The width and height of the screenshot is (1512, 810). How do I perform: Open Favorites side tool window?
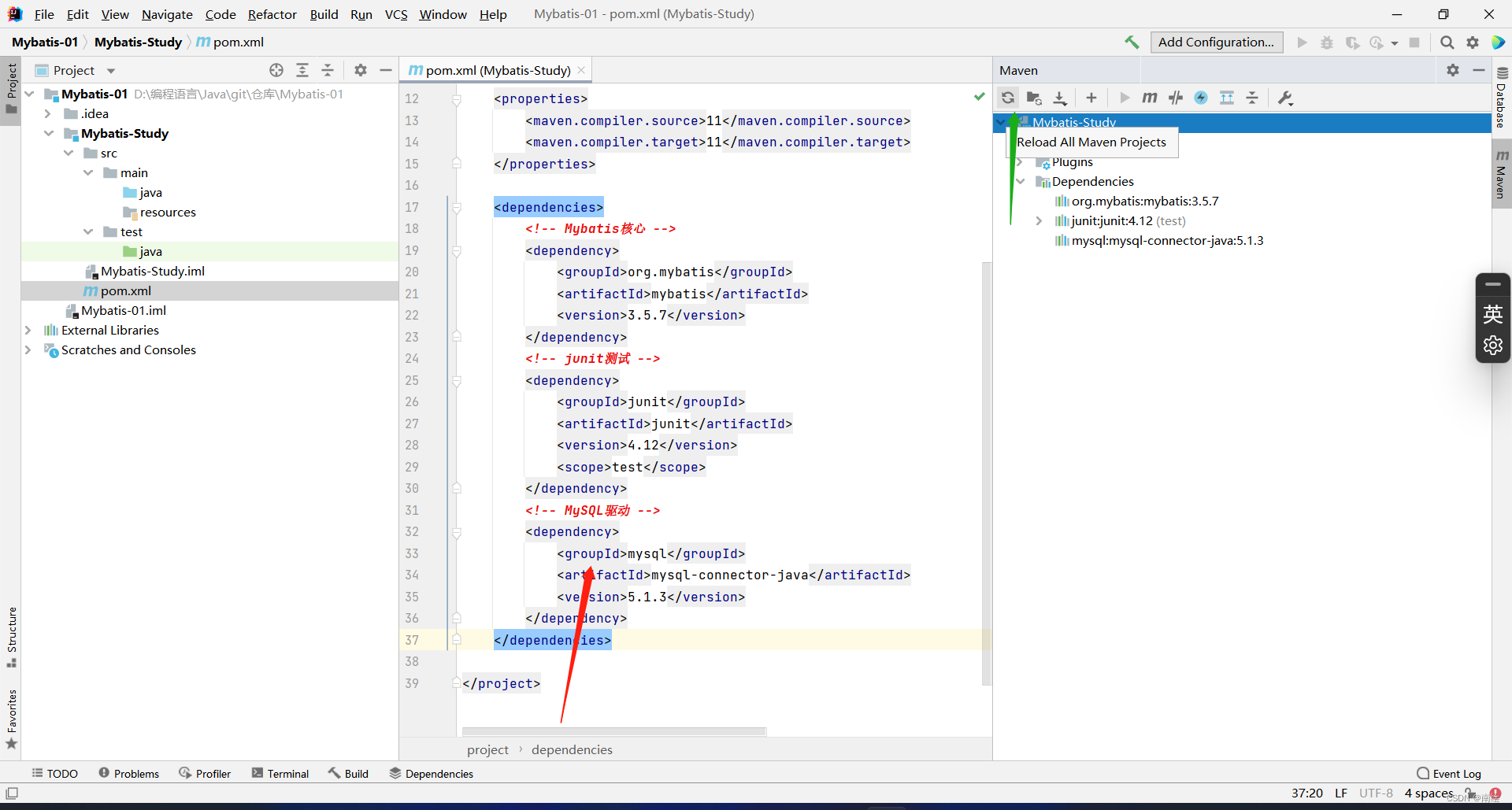point(12,719)
